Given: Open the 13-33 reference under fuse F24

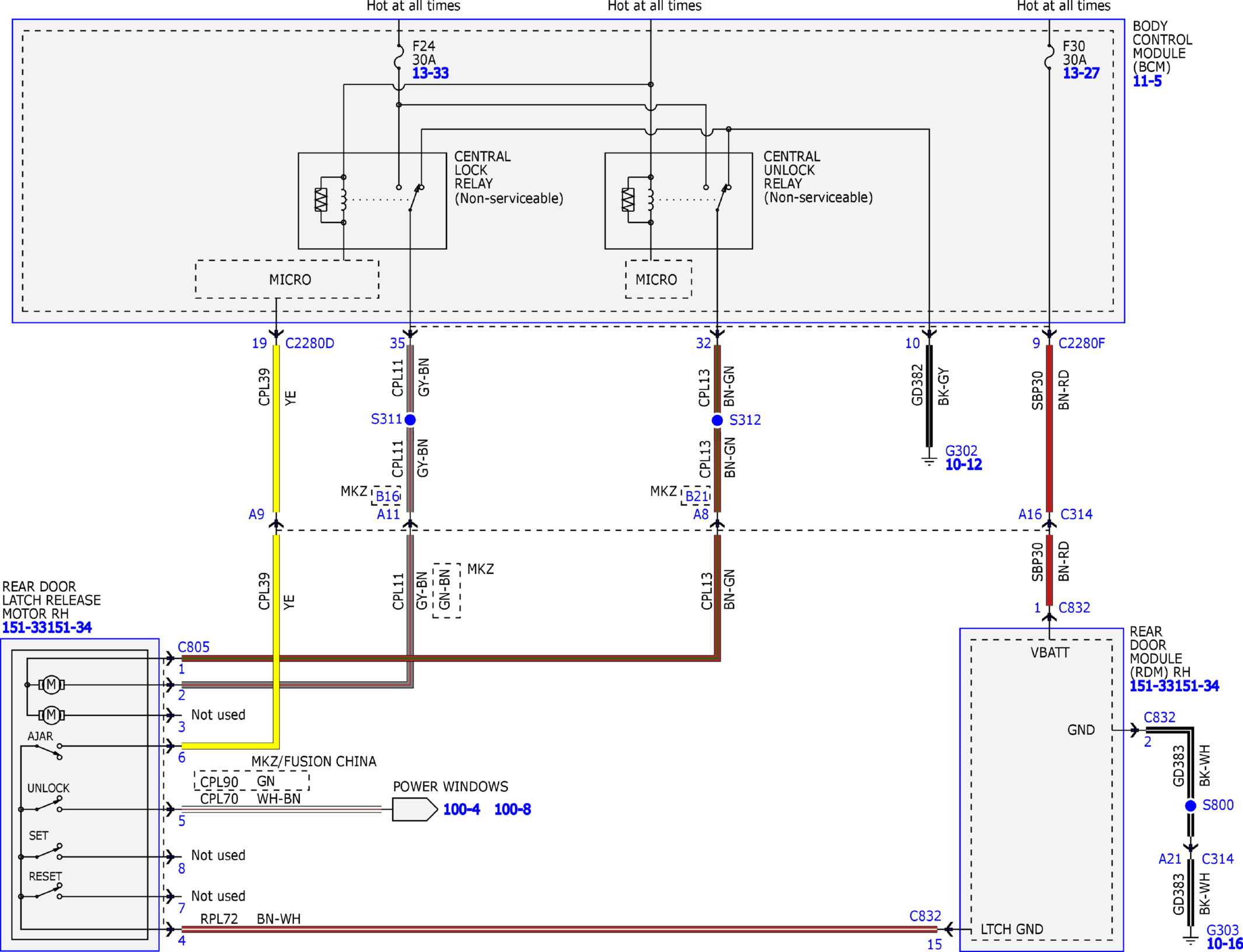Looking at the screenshot, I should pos(430,74).
